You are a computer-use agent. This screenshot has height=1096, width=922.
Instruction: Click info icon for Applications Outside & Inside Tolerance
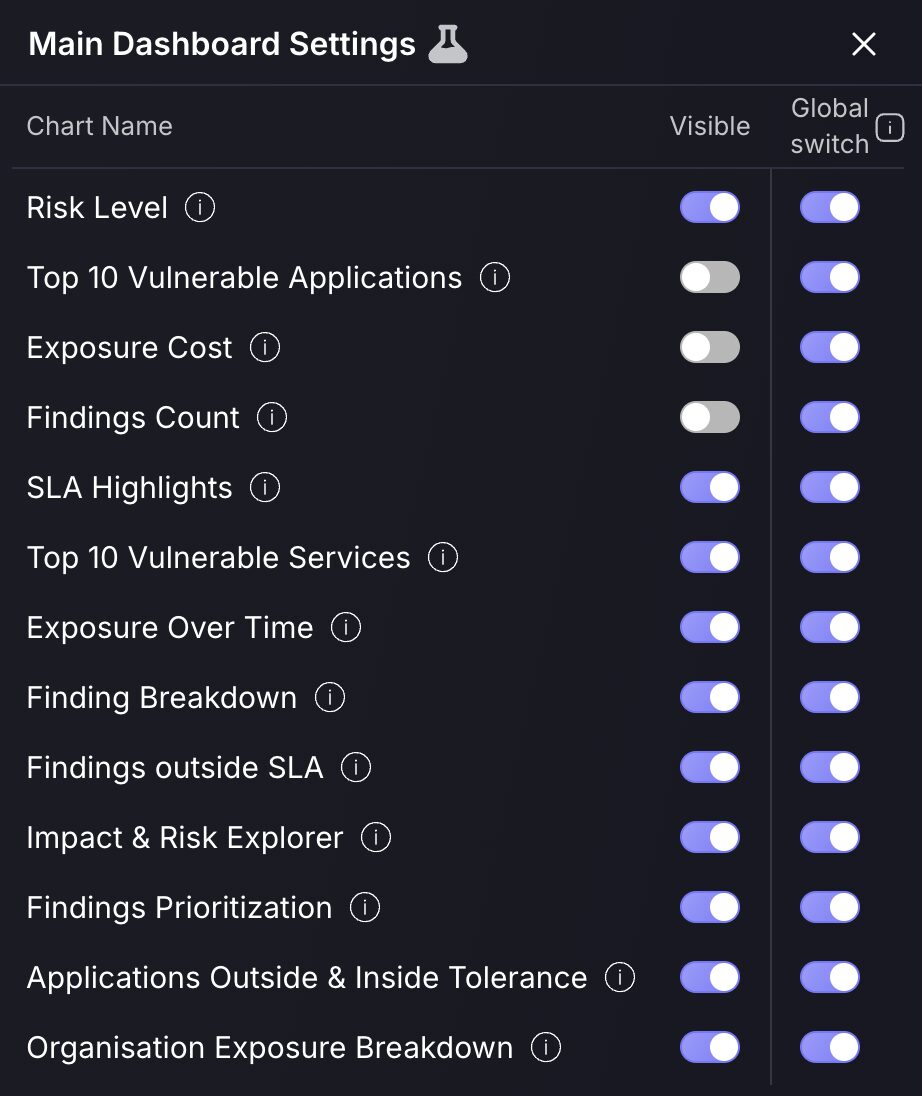point(620,977)
